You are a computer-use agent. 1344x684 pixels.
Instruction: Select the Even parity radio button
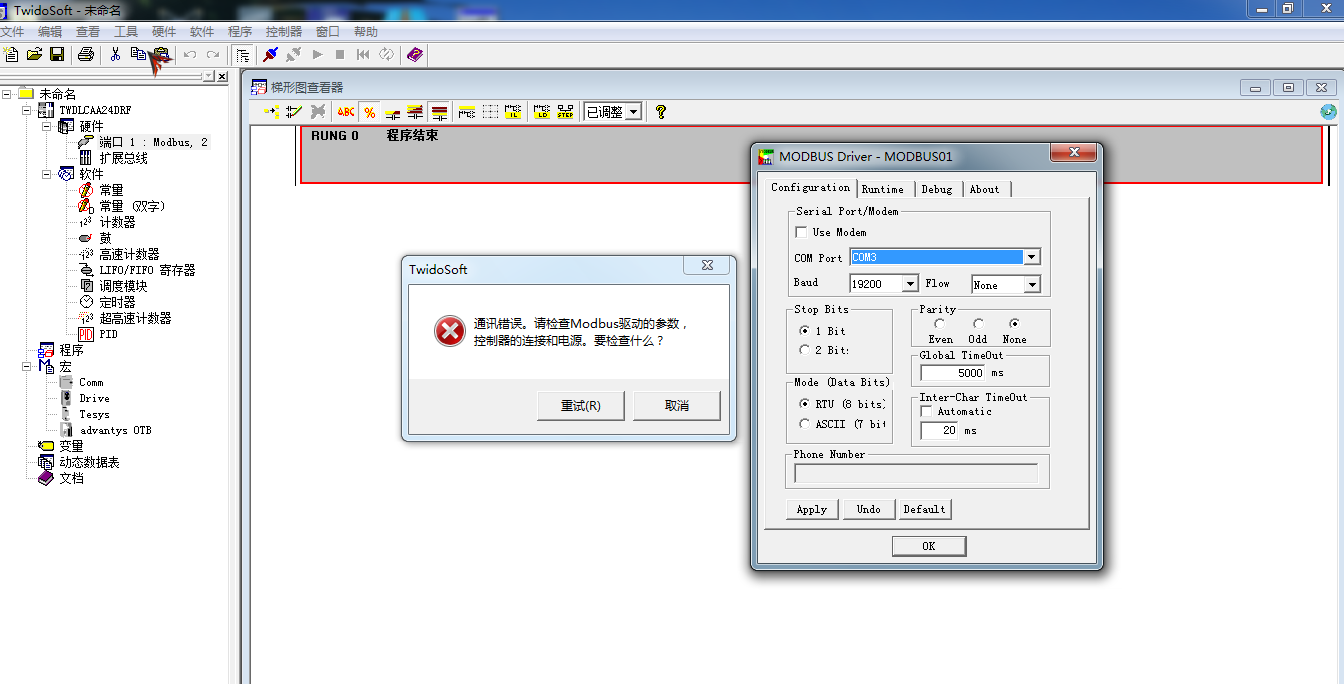click(x=939, y=323)
